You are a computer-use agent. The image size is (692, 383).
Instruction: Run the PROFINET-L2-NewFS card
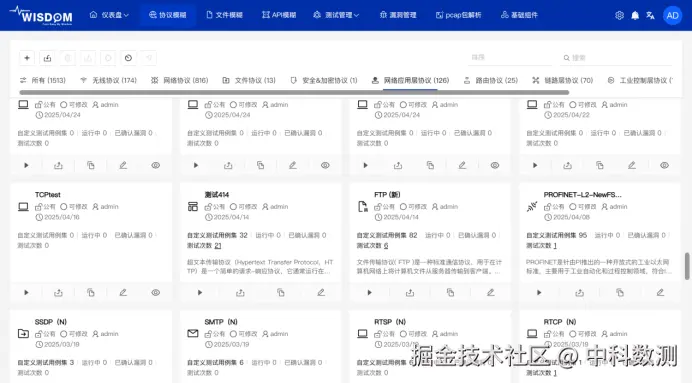coord(539,293)
